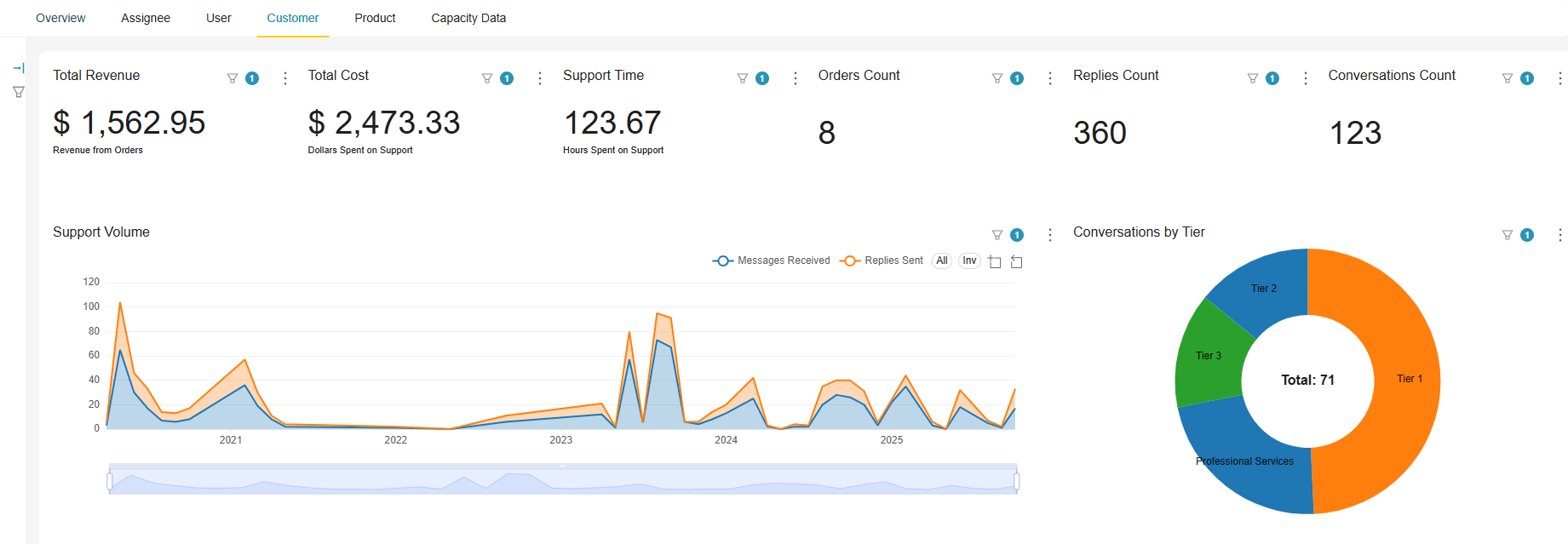Click the Total Revenue value $ 1,562.95
This screenshot has width=1568, height=544.
coord(129,123)
